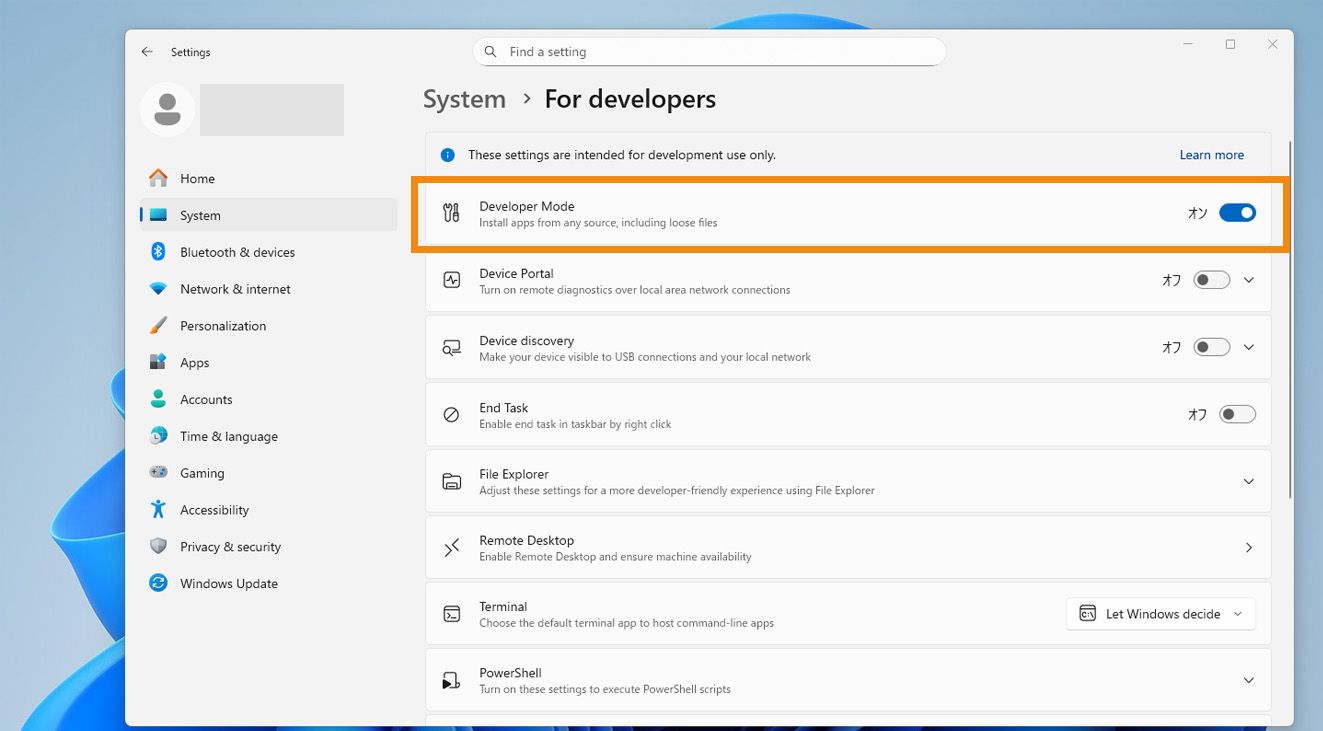Image resolution: width=1323 pixels, height=731 pixels.
Task: Click the Remote Desktop arrows icon
Action: 451,547
